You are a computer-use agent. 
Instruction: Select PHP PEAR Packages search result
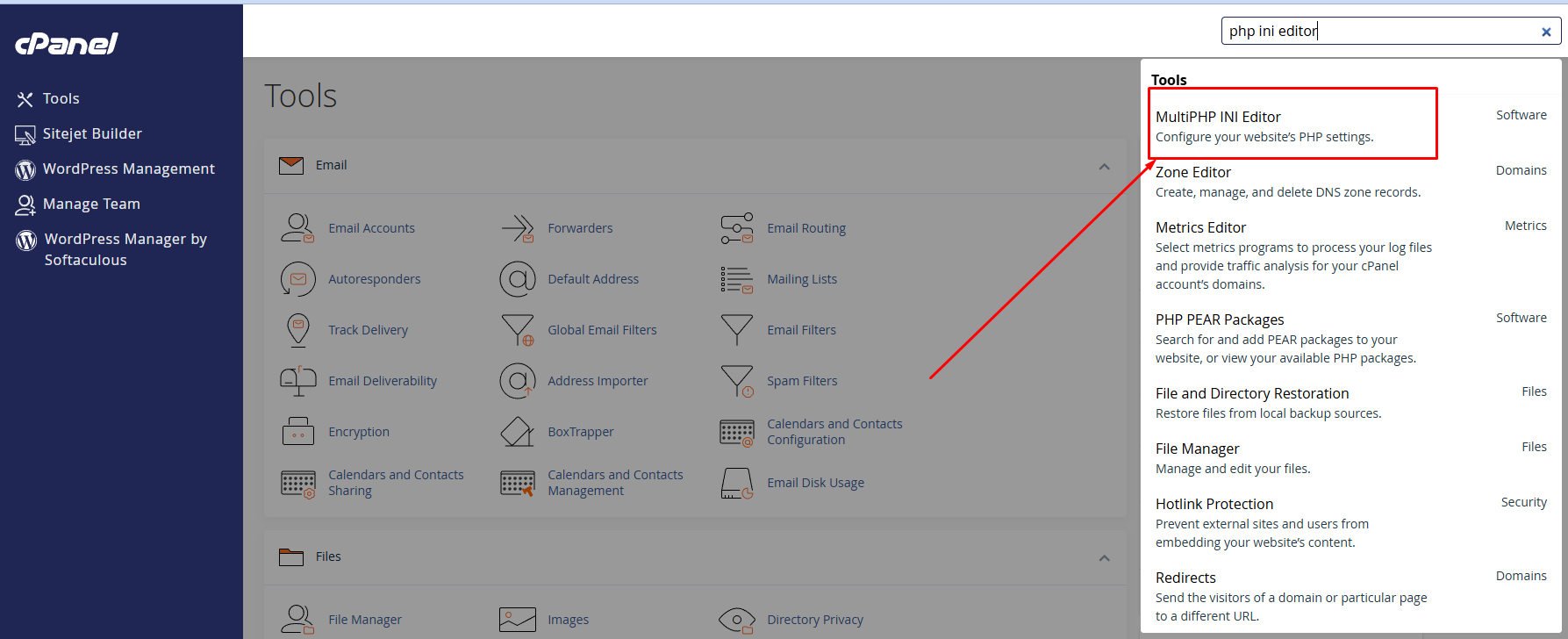tap(1220, 319)
